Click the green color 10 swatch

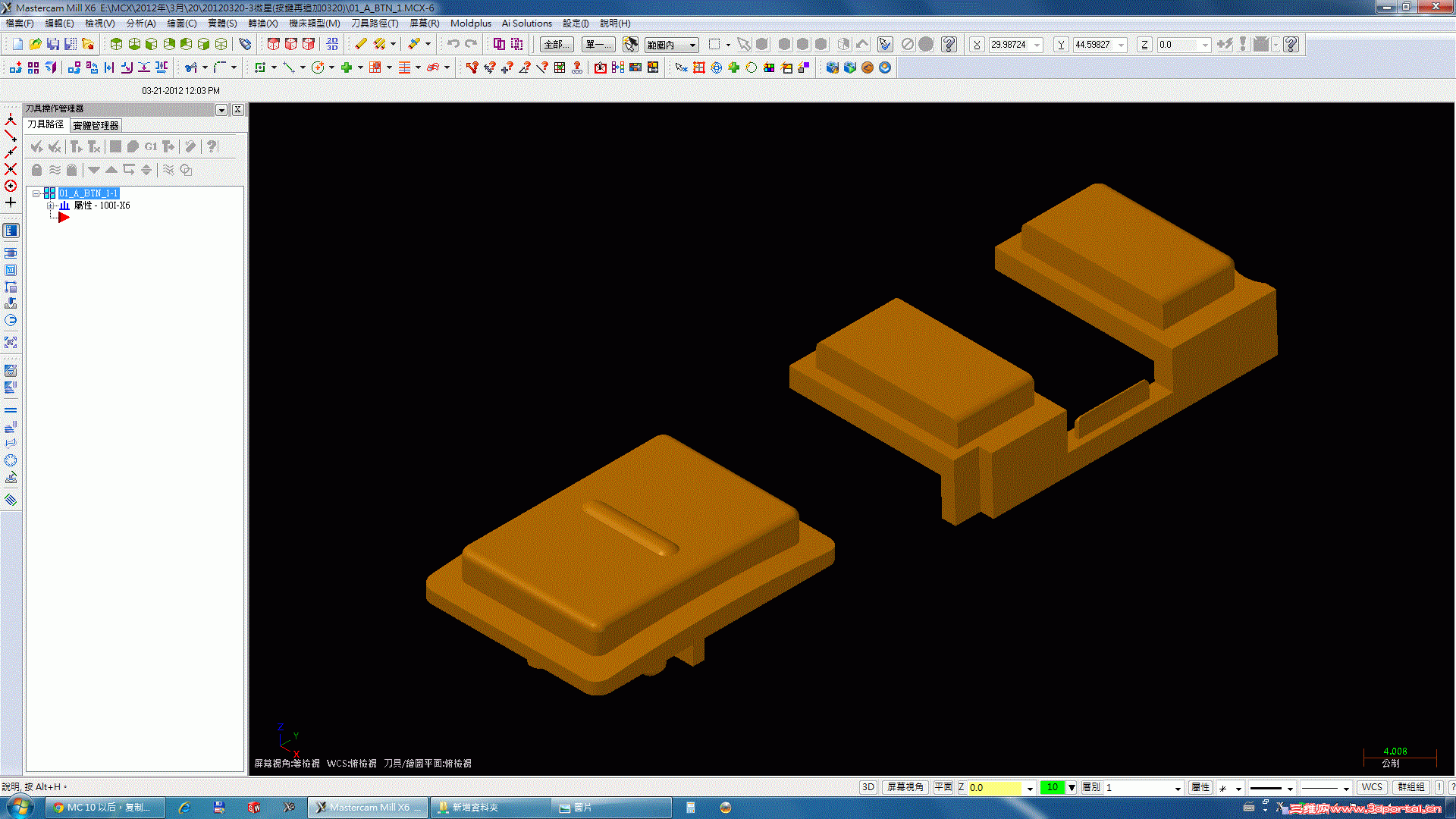click(x=1052, y=787)
